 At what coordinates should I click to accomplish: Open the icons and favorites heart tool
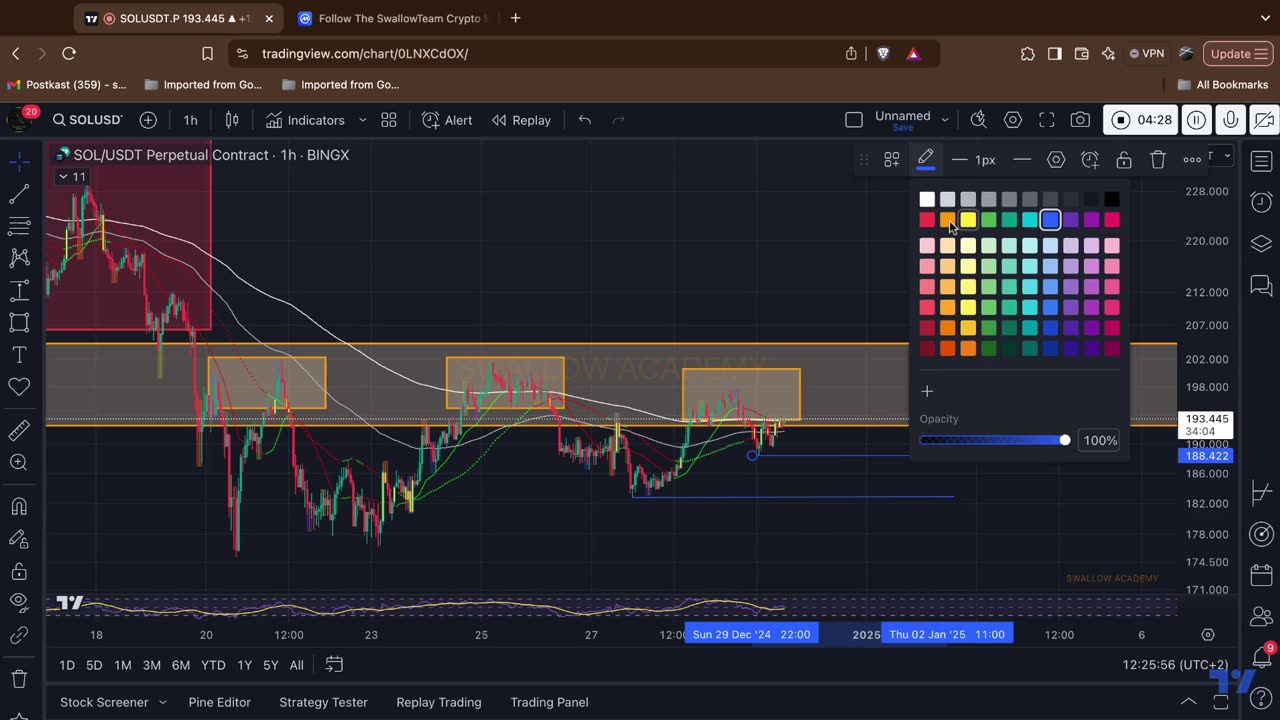click(x=19, y=386)
